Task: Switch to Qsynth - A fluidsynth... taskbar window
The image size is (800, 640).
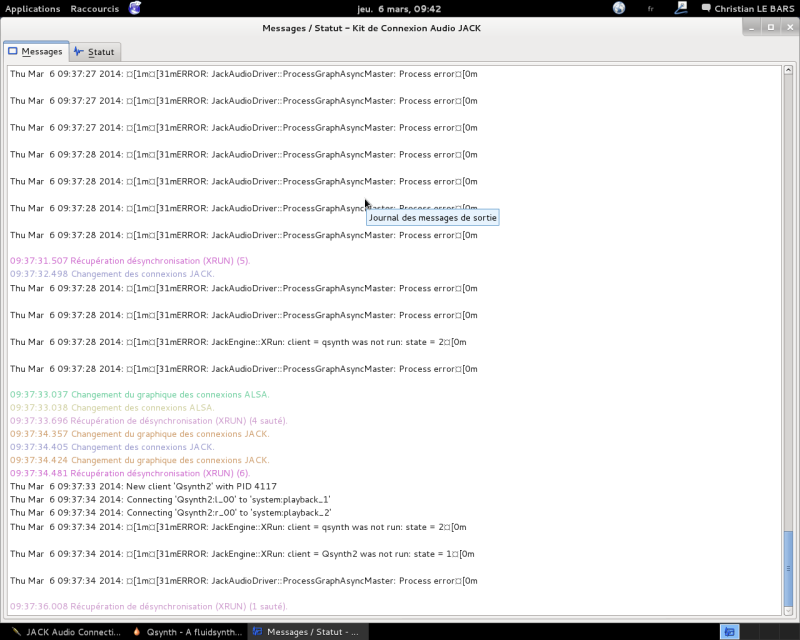Action: point(187,632)
